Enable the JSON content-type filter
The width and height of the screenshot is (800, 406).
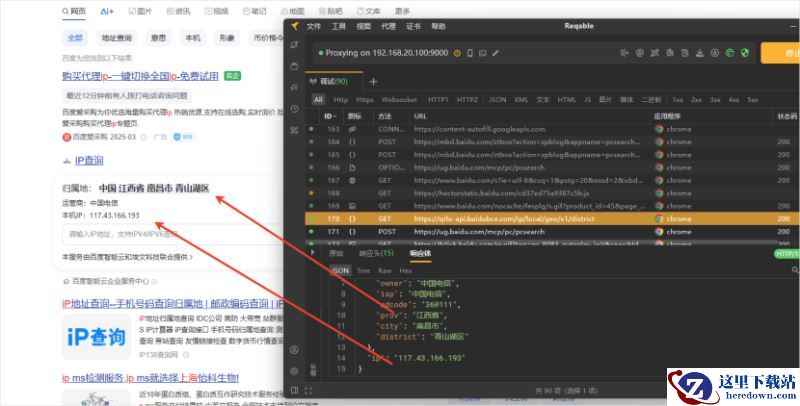497,100
